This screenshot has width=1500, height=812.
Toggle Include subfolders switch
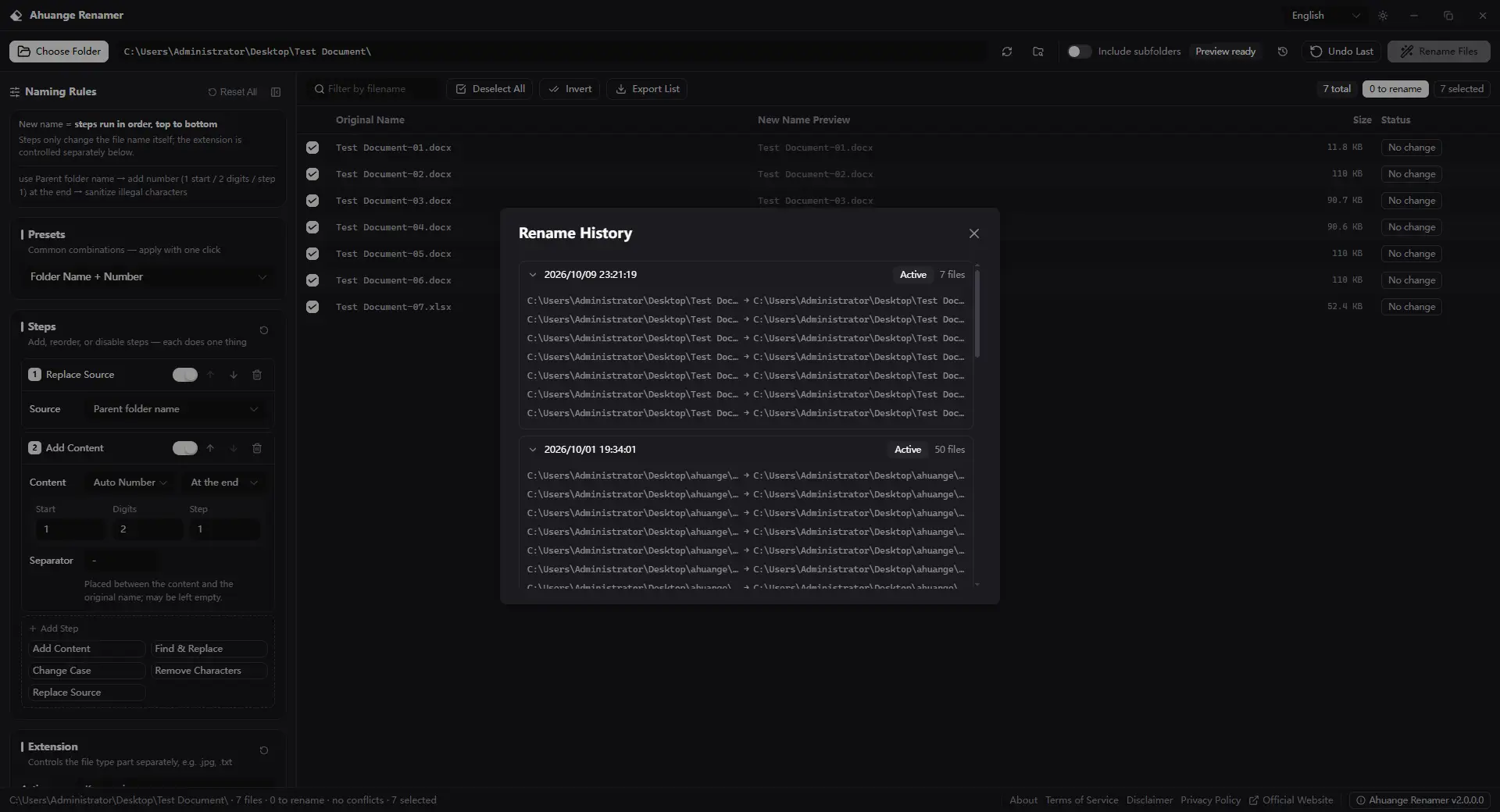tap(1079, 52)
